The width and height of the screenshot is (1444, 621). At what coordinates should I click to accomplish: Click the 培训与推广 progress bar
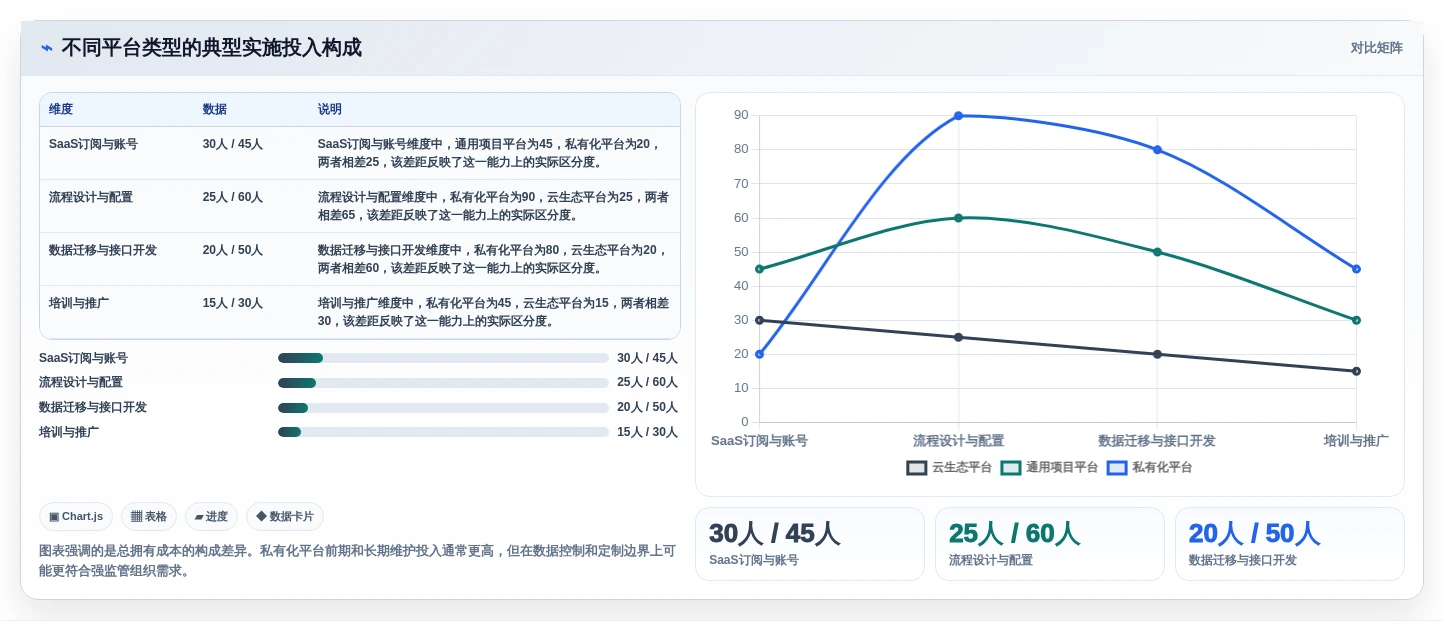(443, 432)
